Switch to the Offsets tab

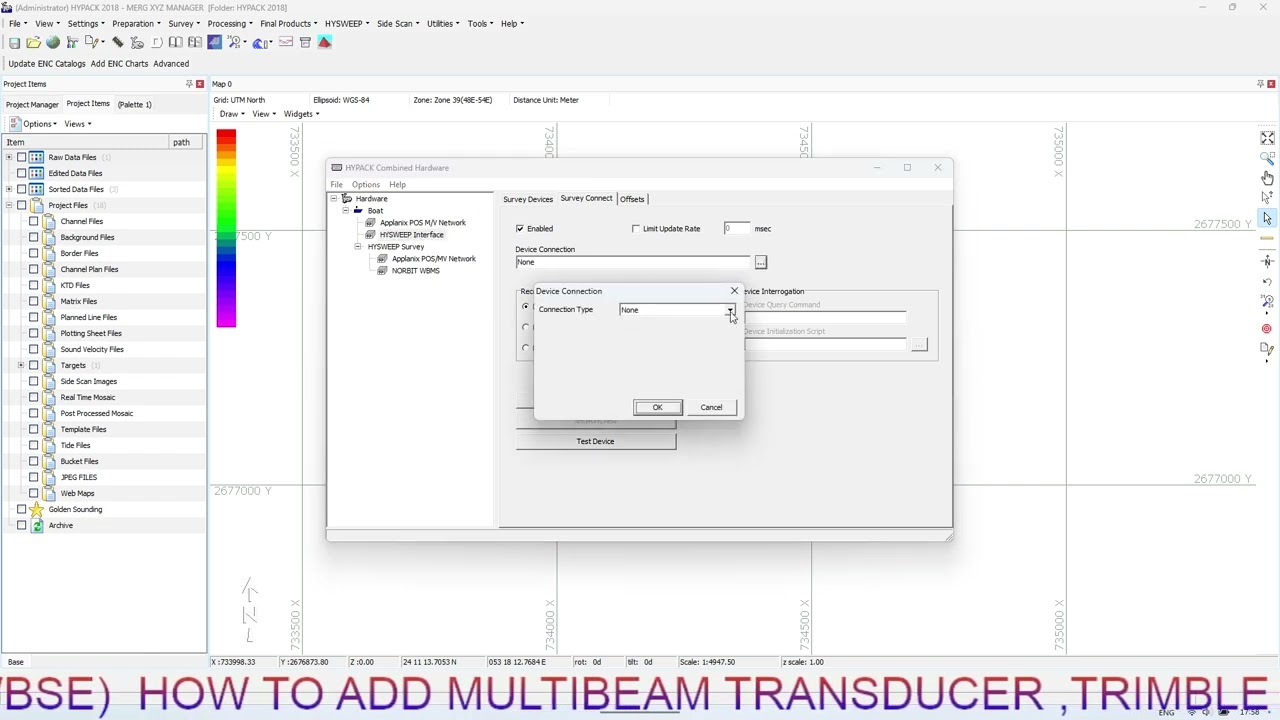[632, 199]
